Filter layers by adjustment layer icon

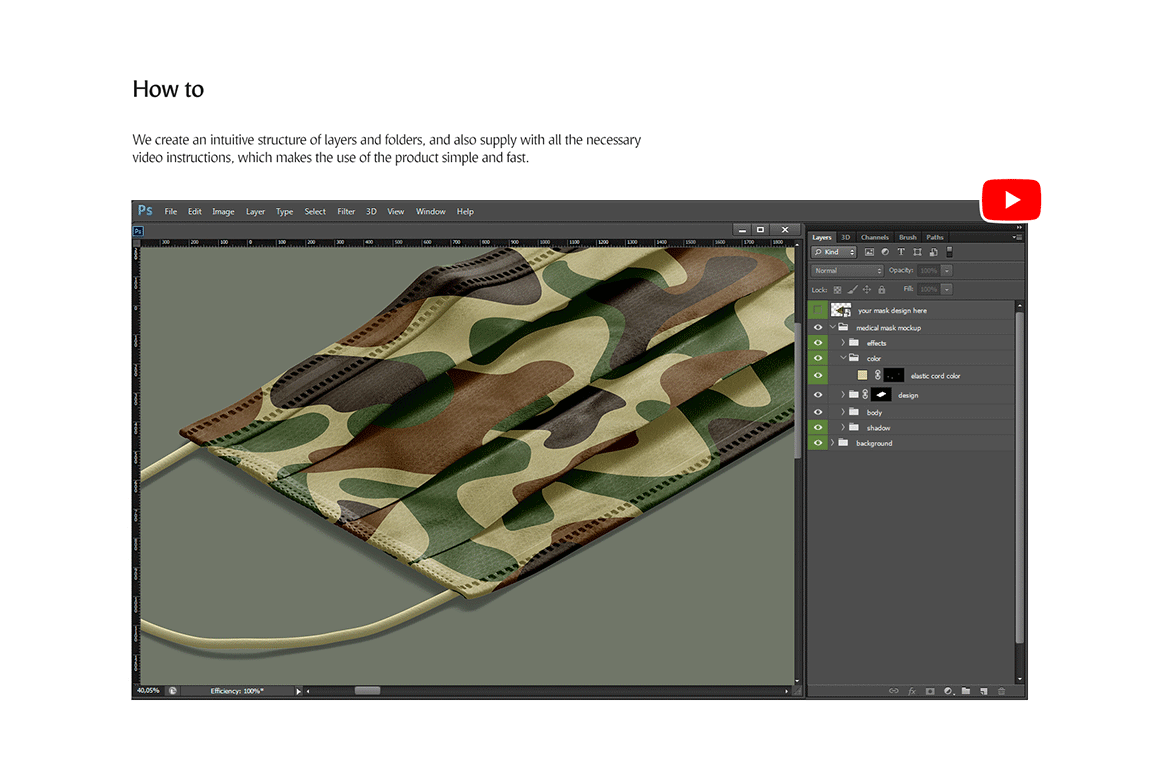click(885, 252)
